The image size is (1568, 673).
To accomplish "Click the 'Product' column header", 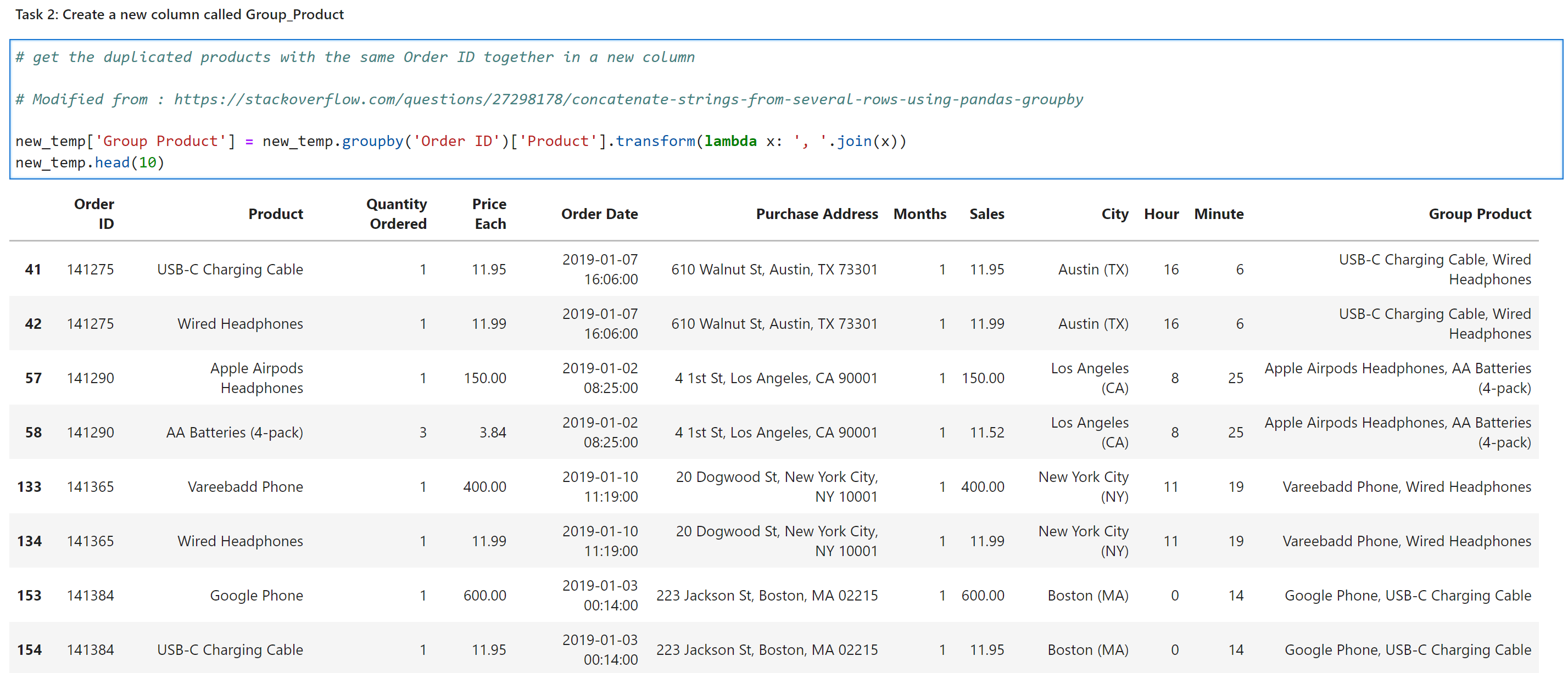I will tap(275, 214).
